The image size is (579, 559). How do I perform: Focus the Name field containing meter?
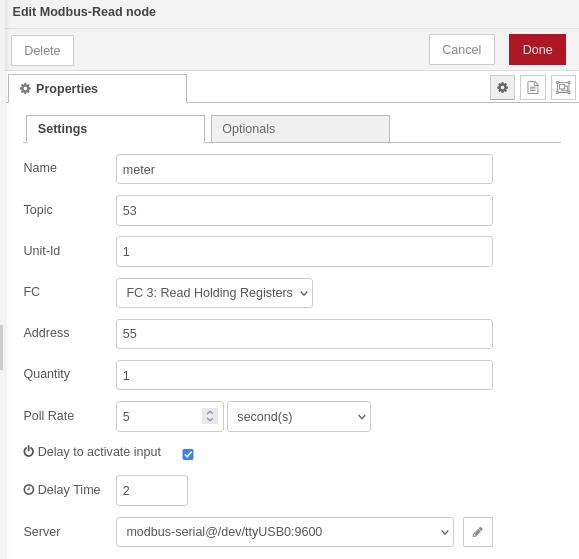(x=304, y=169)
